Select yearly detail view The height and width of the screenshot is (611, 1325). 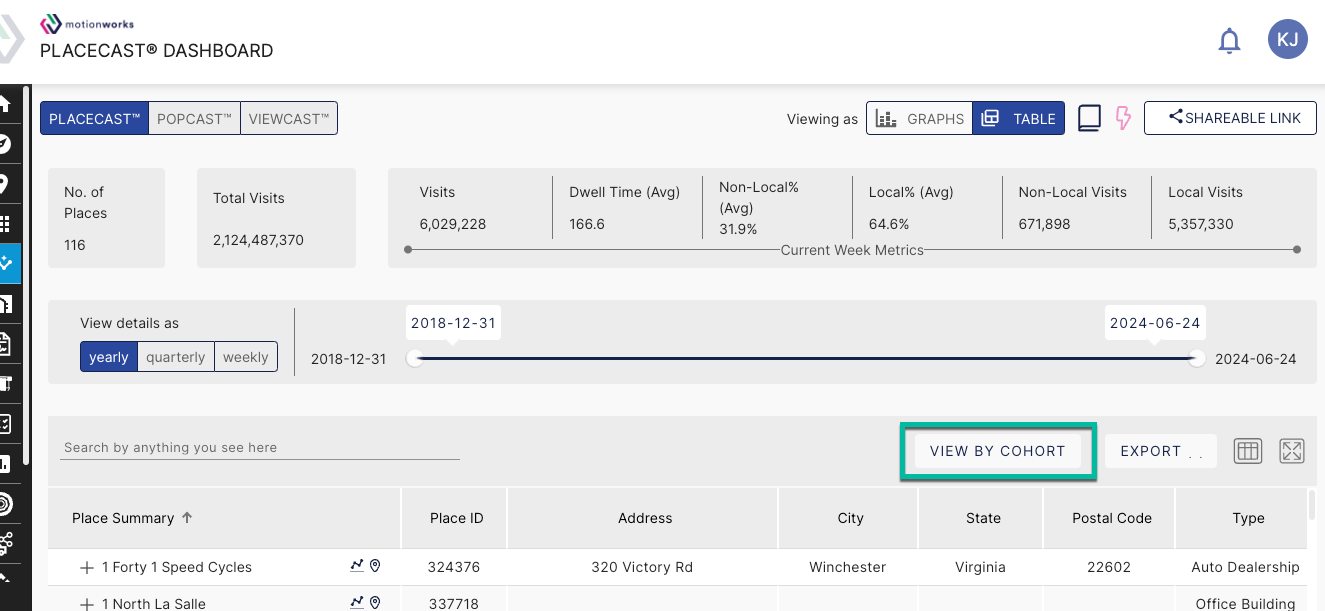(109, 357)
